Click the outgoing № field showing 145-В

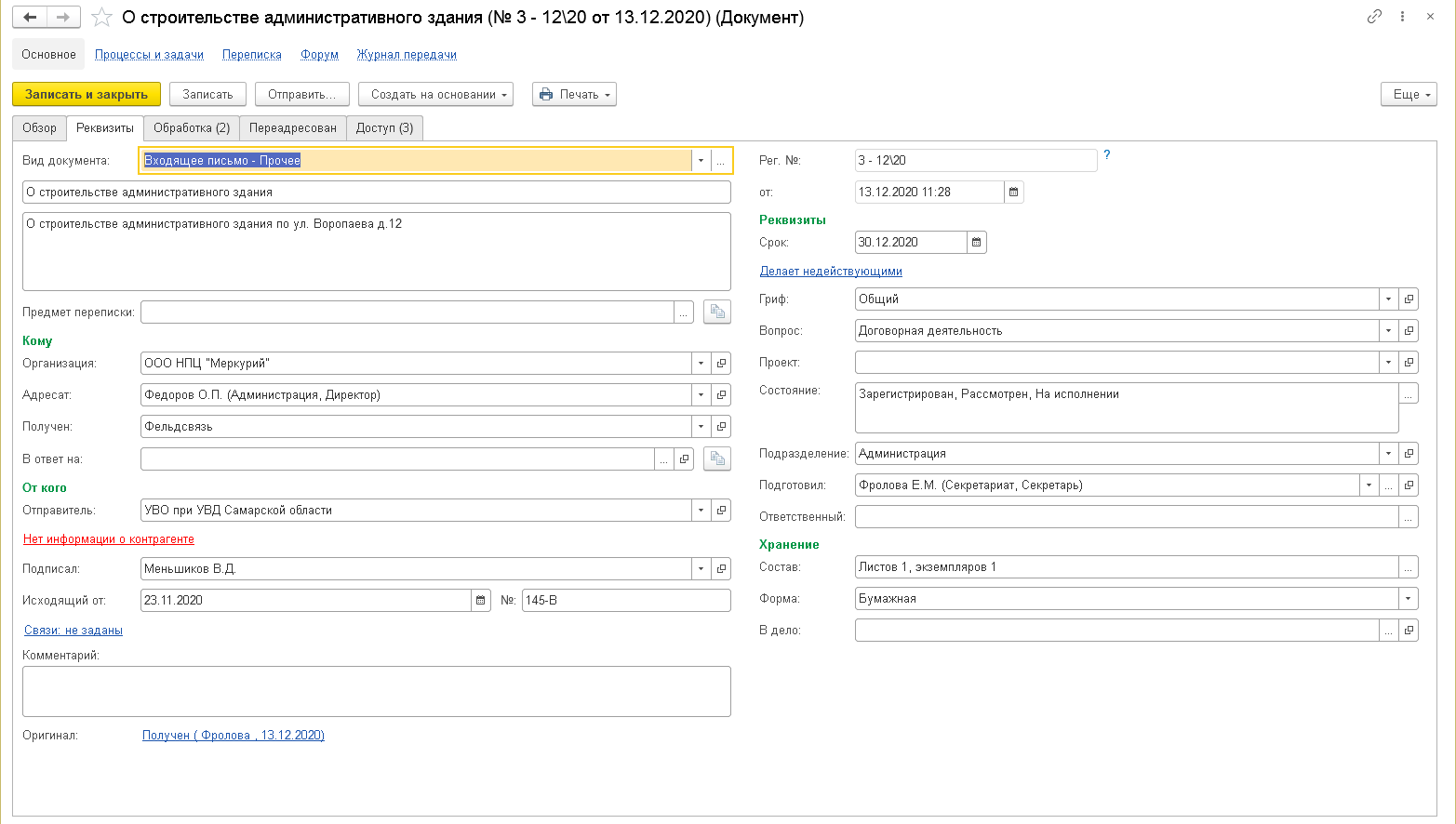point(626,601)
